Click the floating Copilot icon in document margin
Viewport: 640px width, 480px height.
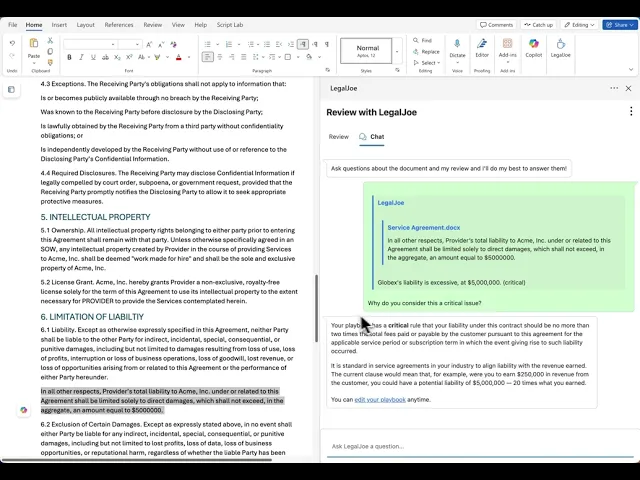coord(23,410)
